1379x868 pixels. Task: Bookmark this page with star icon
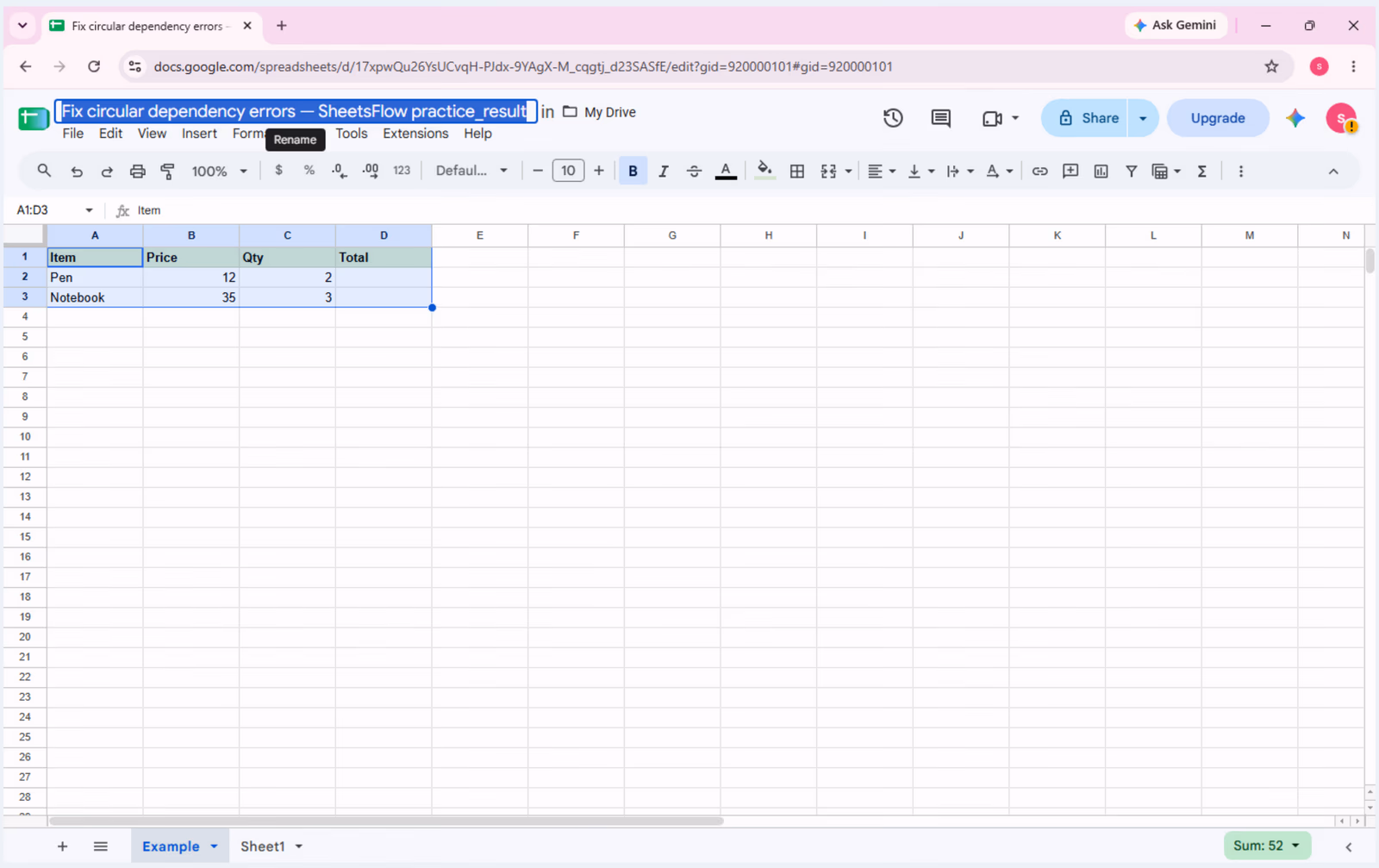point(1271,66)
